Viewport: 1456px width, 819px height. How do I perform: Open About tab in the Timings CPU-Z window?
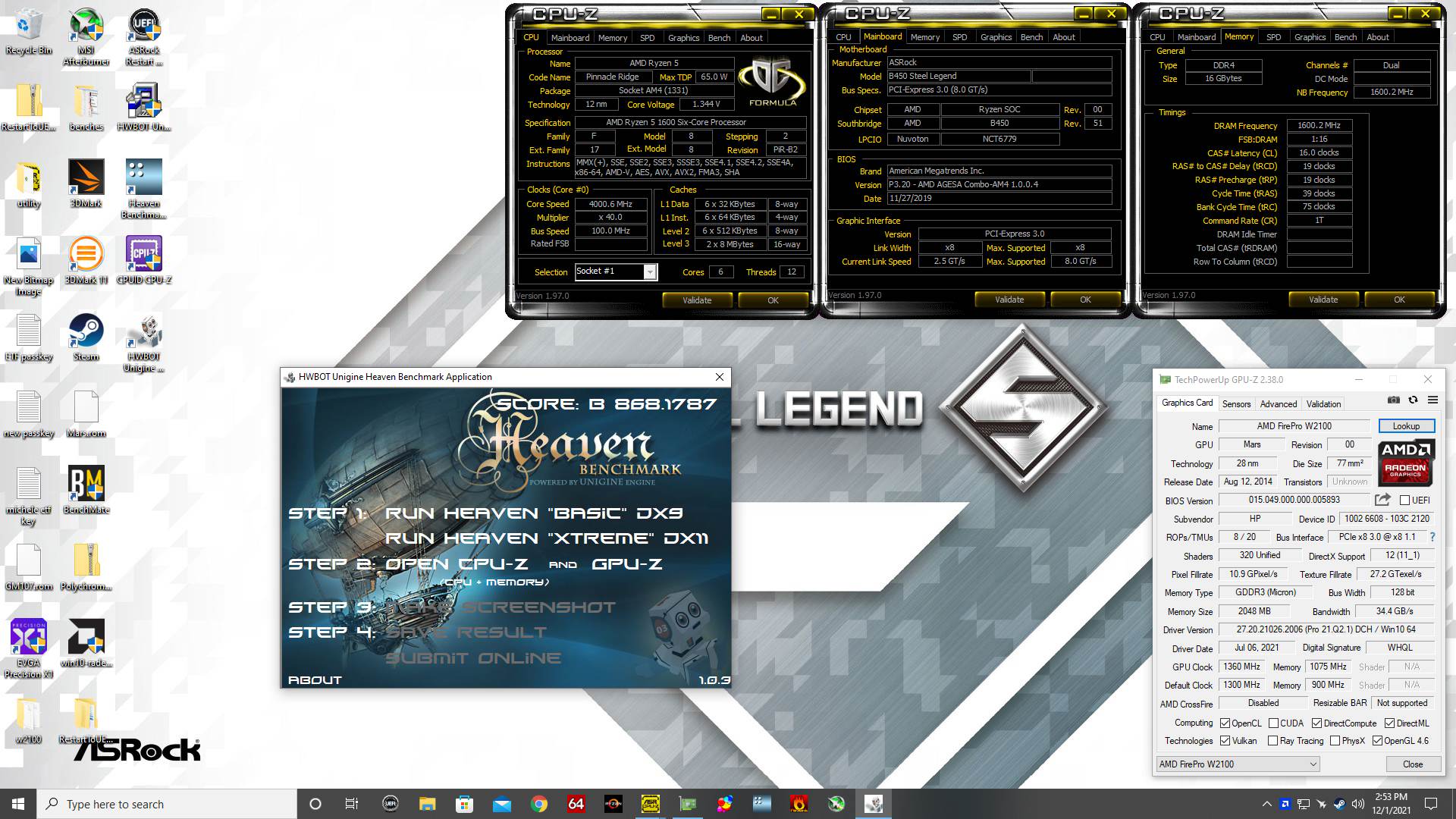coord(1377,37)
